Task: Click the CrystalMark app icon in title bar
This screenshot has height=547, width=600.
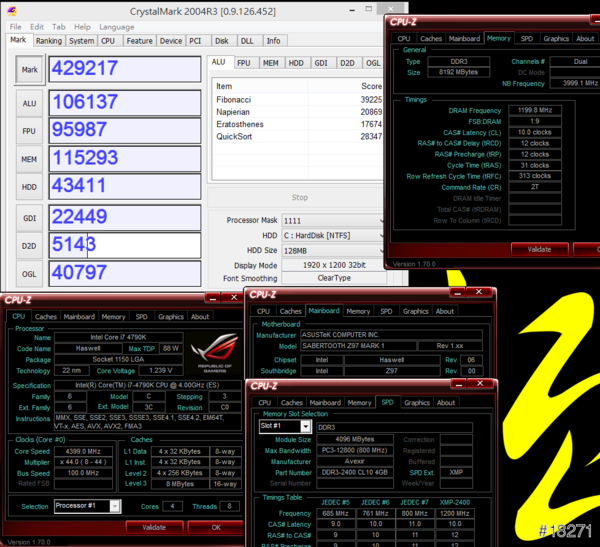Action: click(x=12, y=11)
